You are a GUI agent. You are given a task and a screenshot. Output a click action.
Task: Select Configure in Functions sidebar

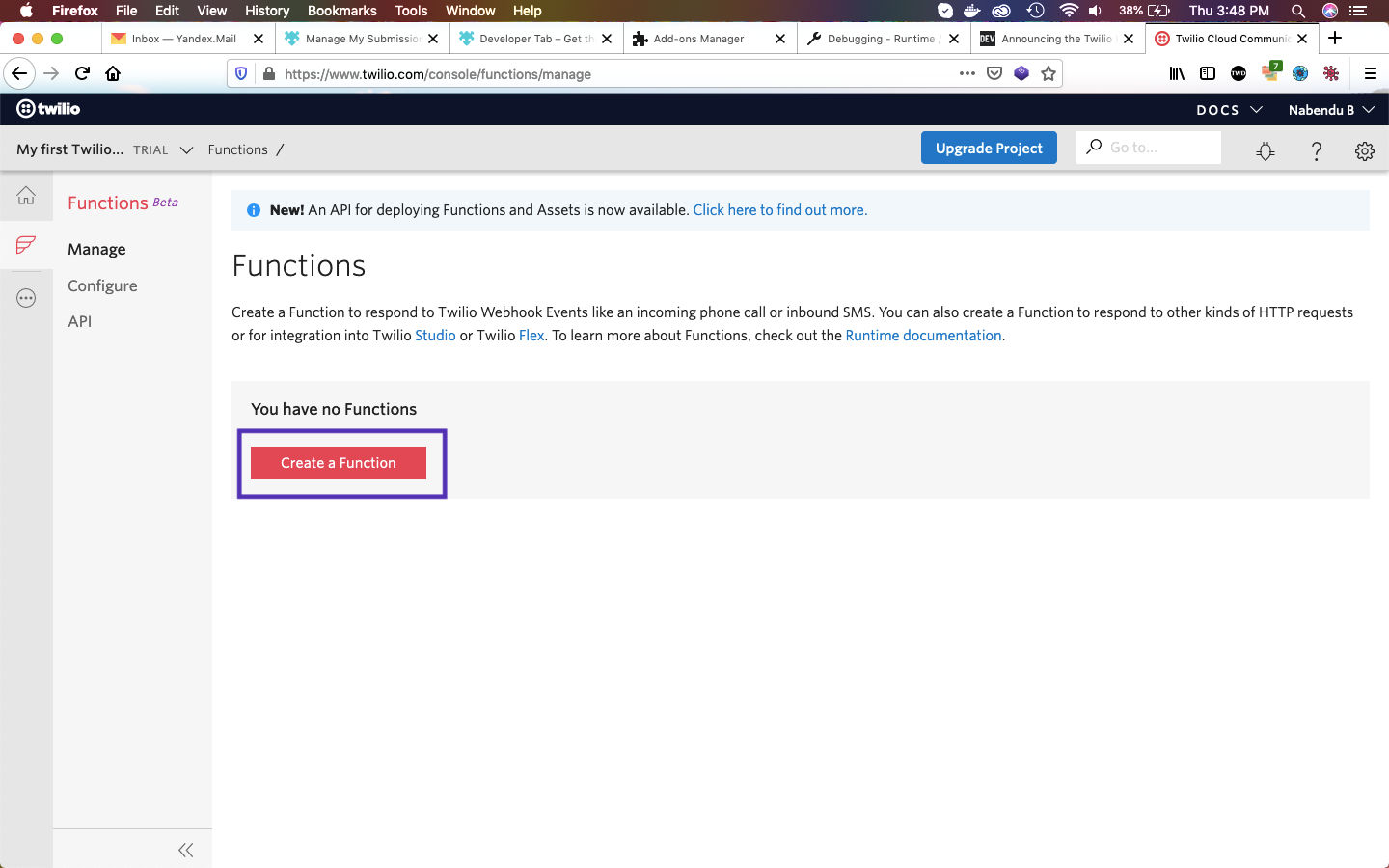[x=102, y=285]
